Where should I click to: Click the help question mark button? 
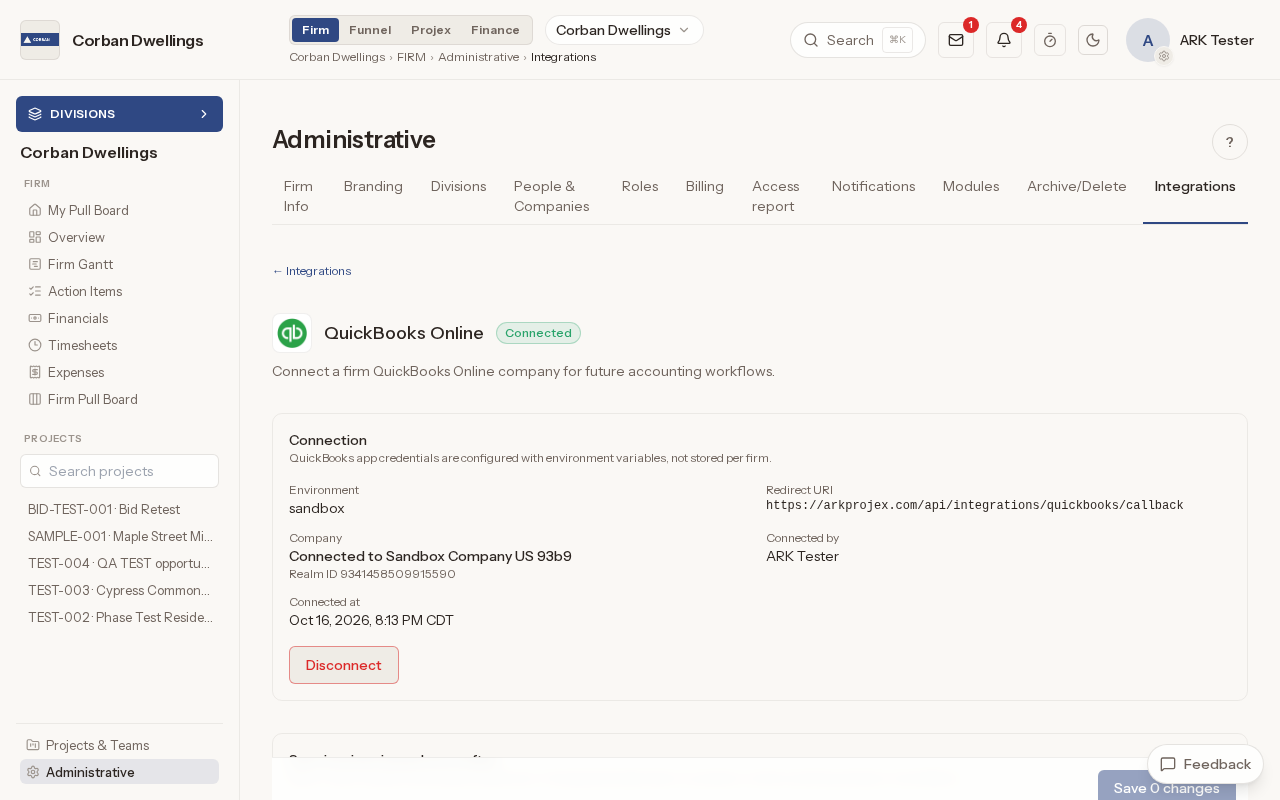1230,142
